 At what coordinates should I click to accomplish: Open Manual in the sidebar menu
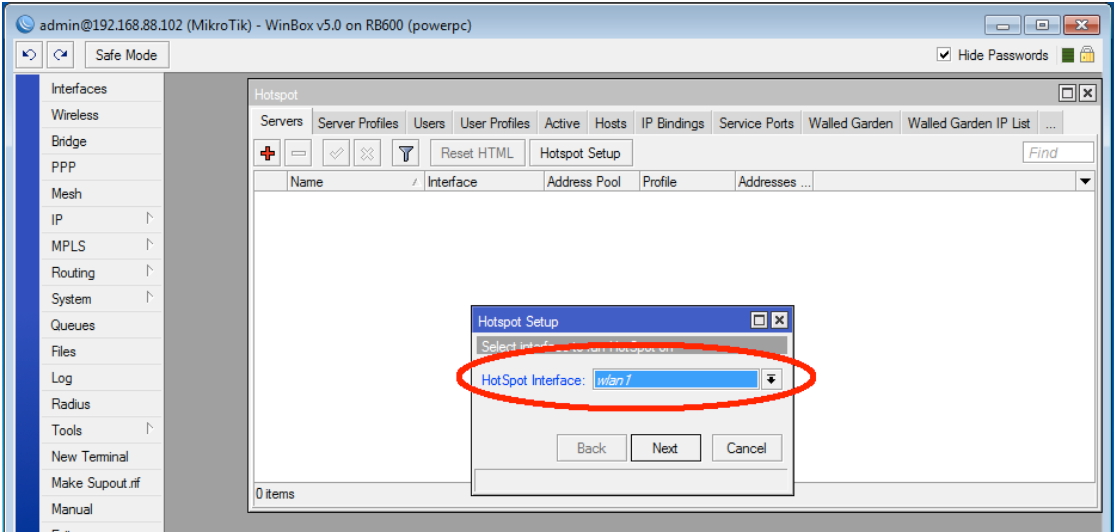[x=102, y=509]
